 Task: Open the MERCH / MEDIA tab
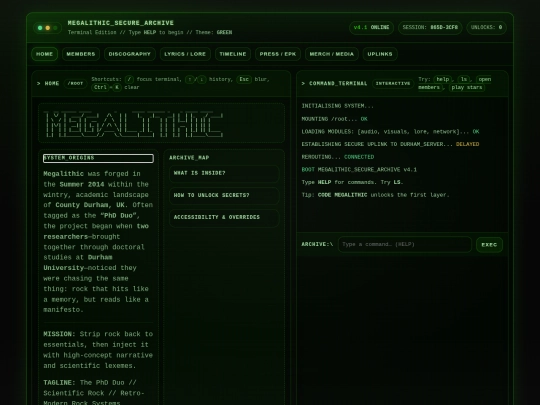point(332,54)
